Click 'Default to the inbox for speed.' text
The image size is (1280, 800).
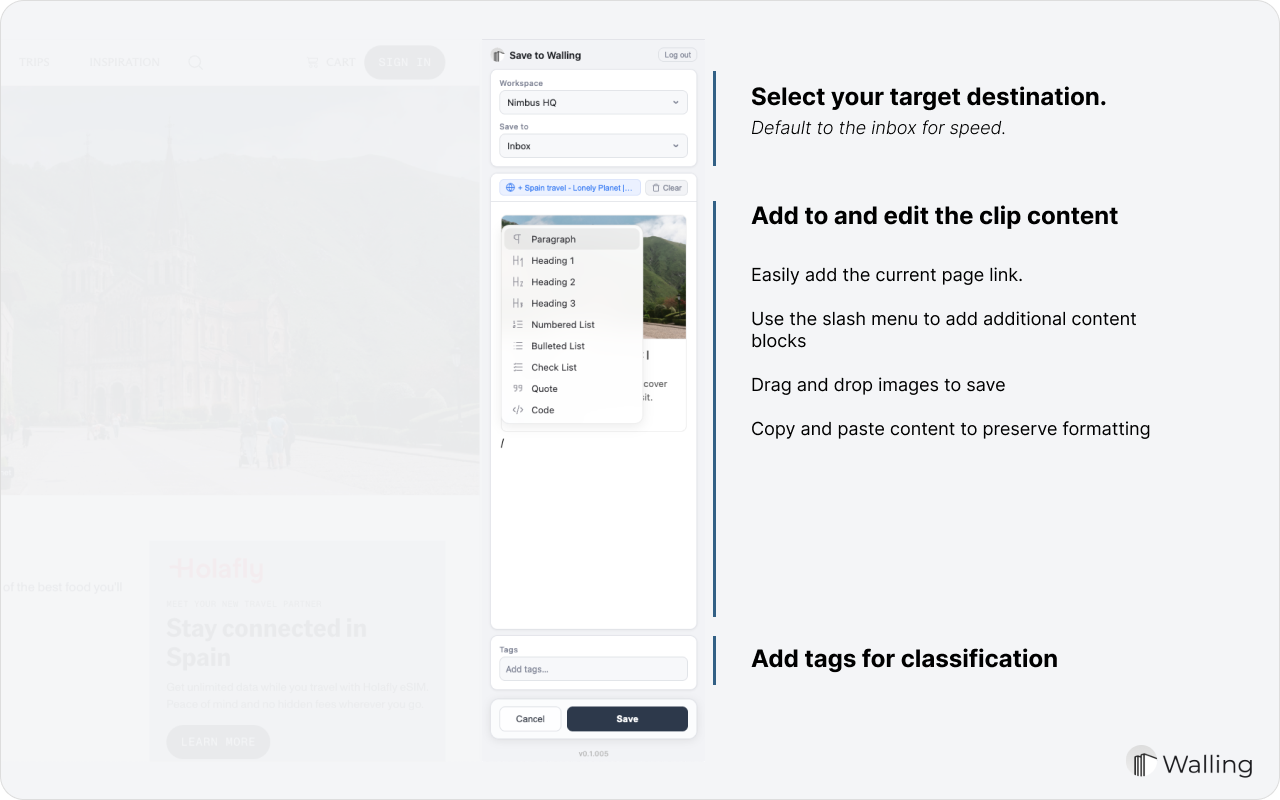coord(878,128)
